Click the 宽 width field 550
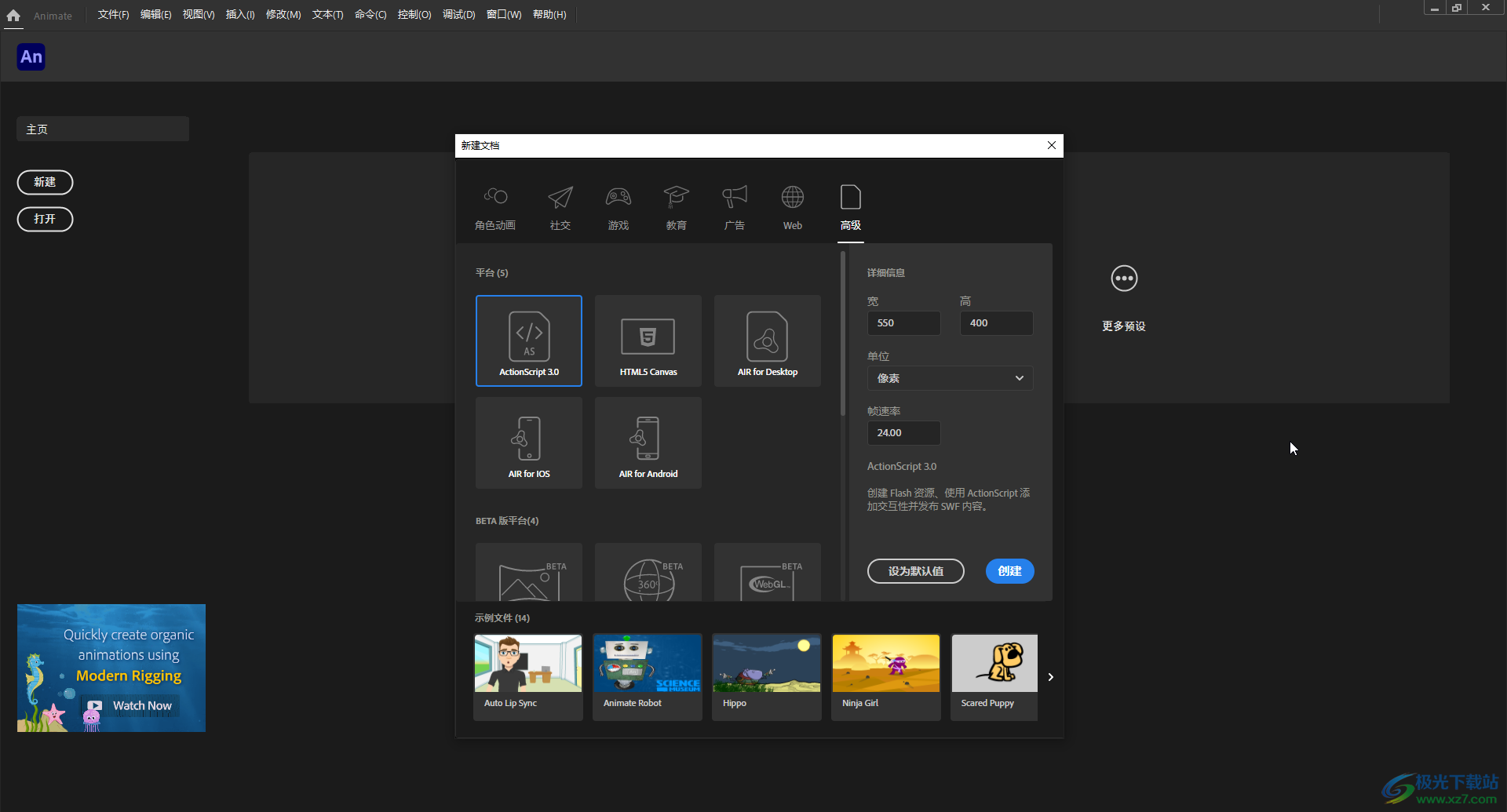Viewport: 1507px width, 812px height. 903,323
